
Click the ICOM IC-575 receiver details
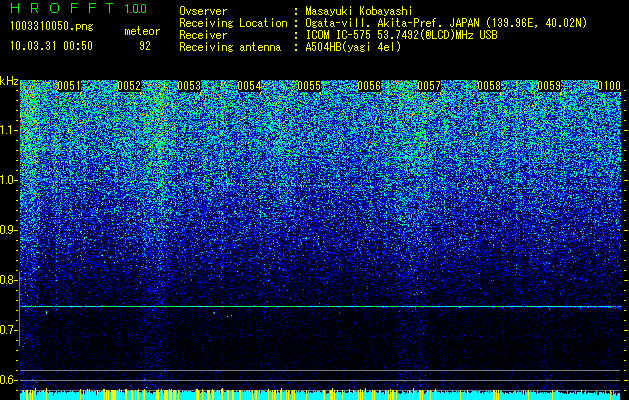pyautogui.click(x=401, y=35)
